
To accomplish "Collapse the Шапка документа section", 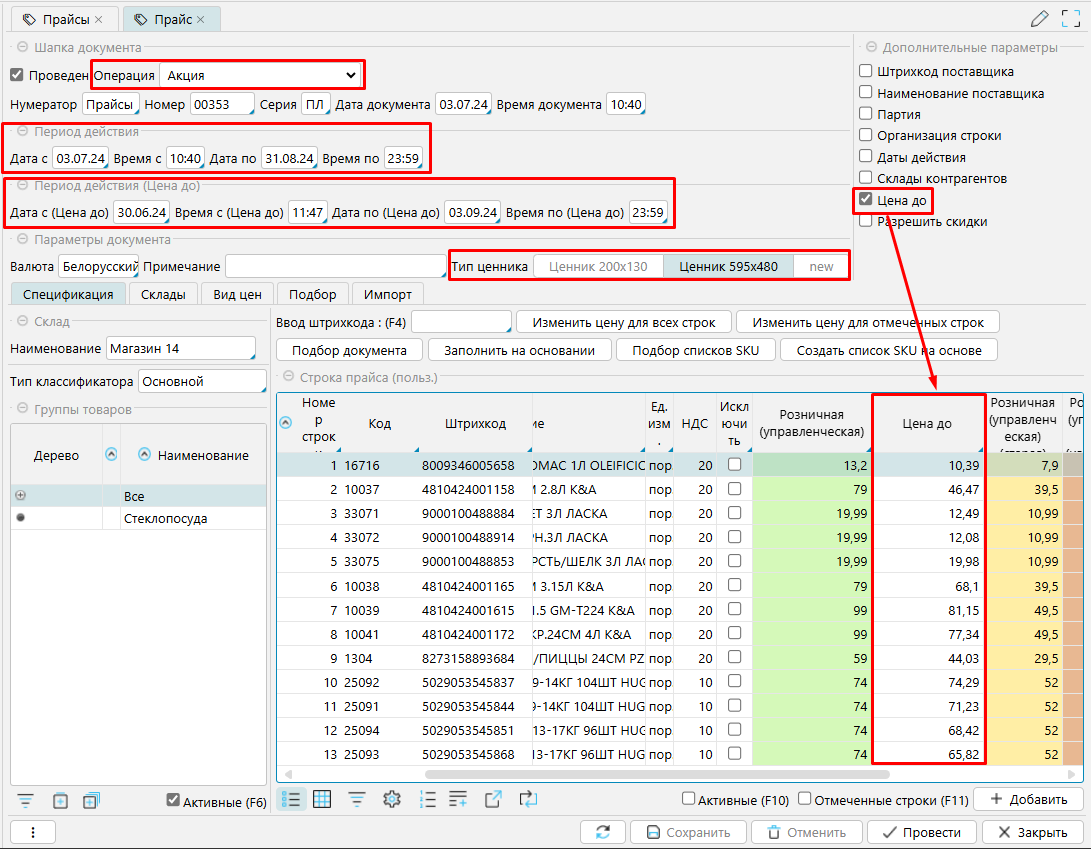I will pyautogui.click(x=20, y=47).
